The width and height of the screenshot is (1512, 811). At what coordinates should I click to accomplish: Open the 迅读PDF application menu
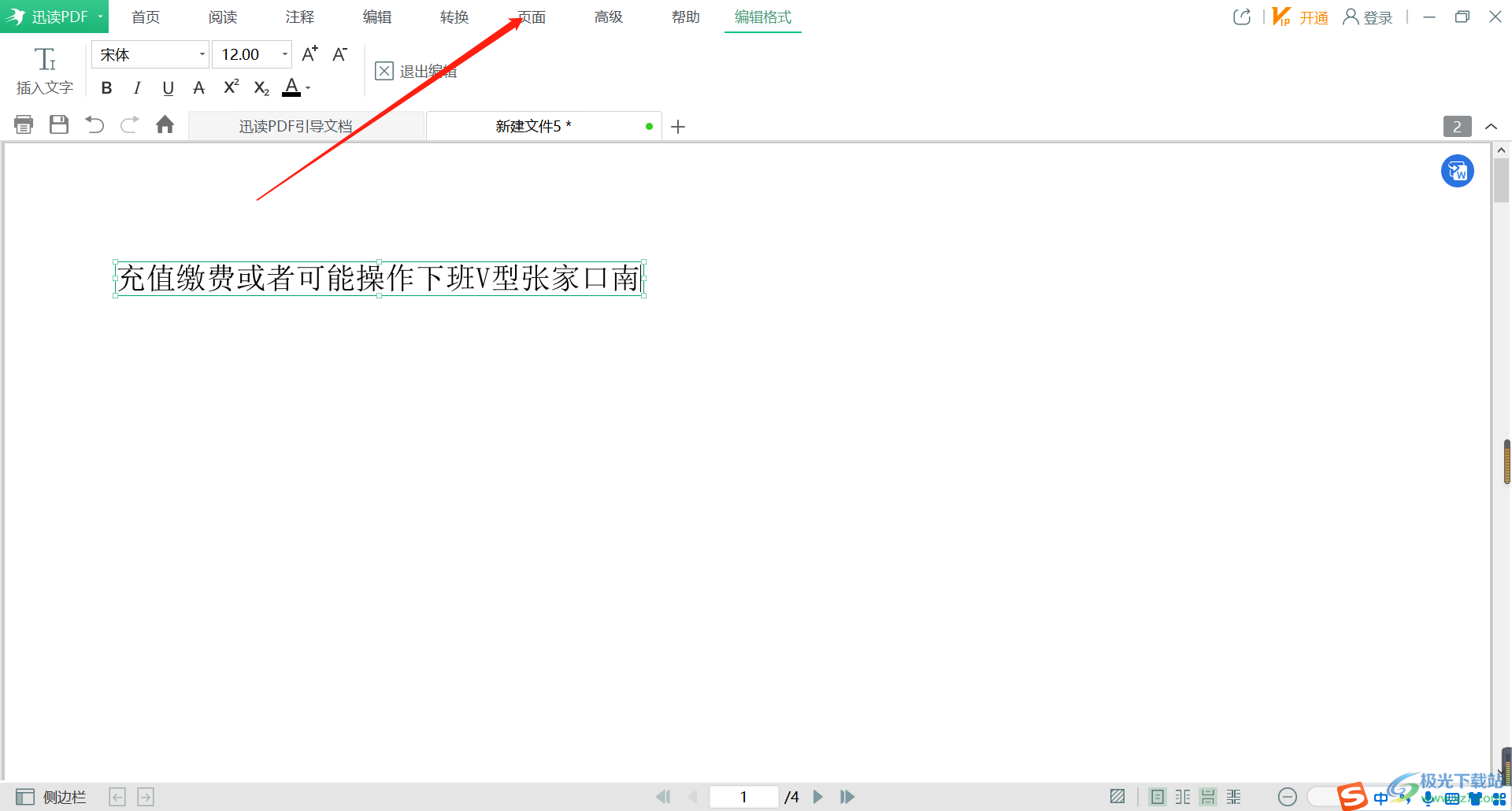pyautogui.click(x=54, y=17)
